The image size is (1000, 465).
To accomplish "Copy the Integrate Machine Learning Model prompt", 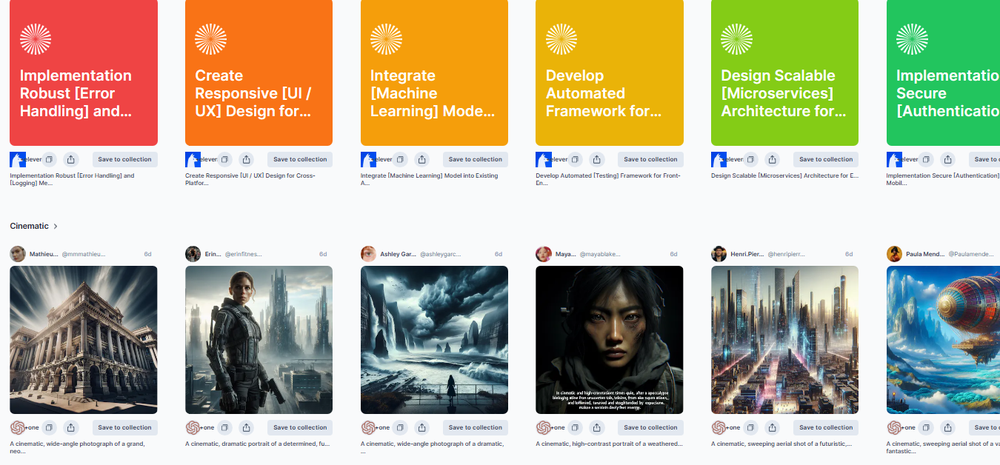I will (400, 159).
